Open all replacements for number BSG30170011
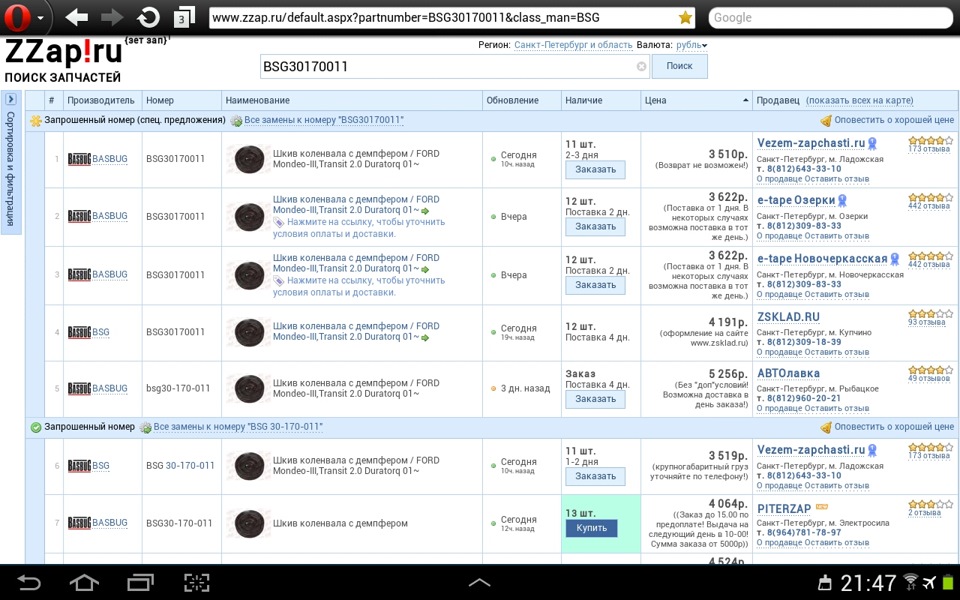960x600 pixels. pos(324,120)
